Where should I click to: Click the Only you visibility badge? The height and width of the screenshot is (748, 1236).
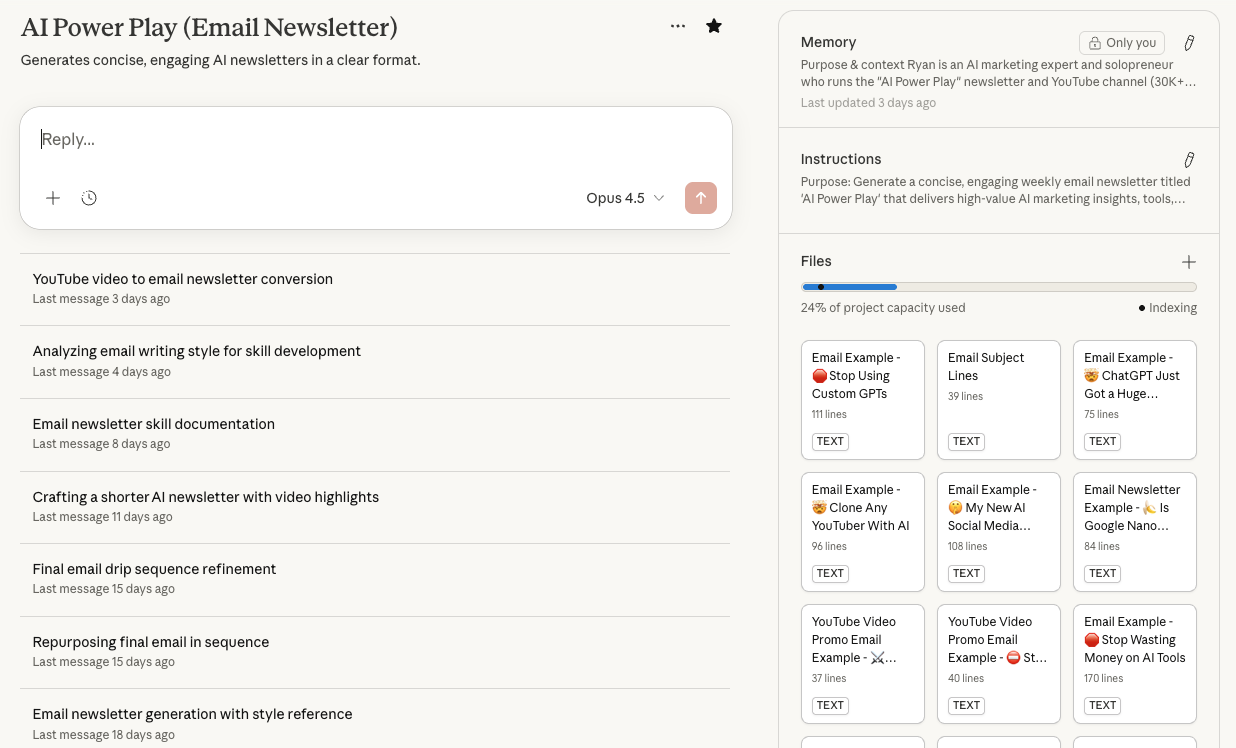(x=1121, y=43)
